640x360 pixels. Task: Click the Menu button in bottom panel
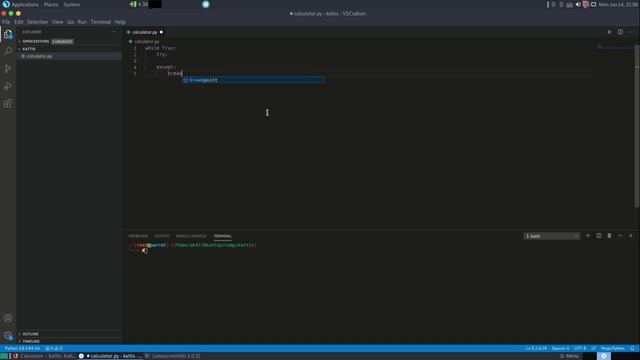click(569, 356)
